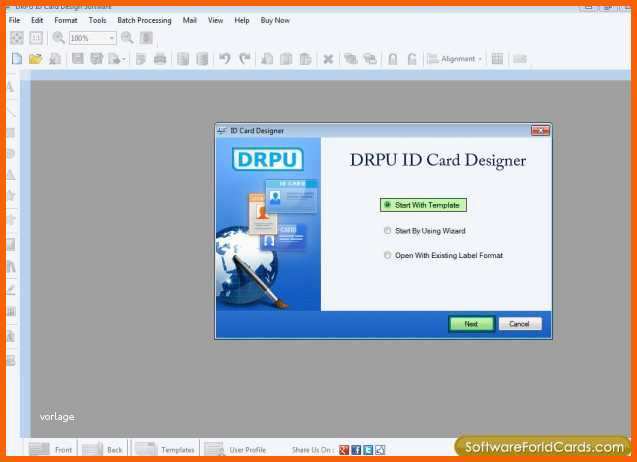The height and width of the screenshot is (462, 637).
Task: Click the Next button in dialog
Action: pyautogui.click(x=471, y=324)
